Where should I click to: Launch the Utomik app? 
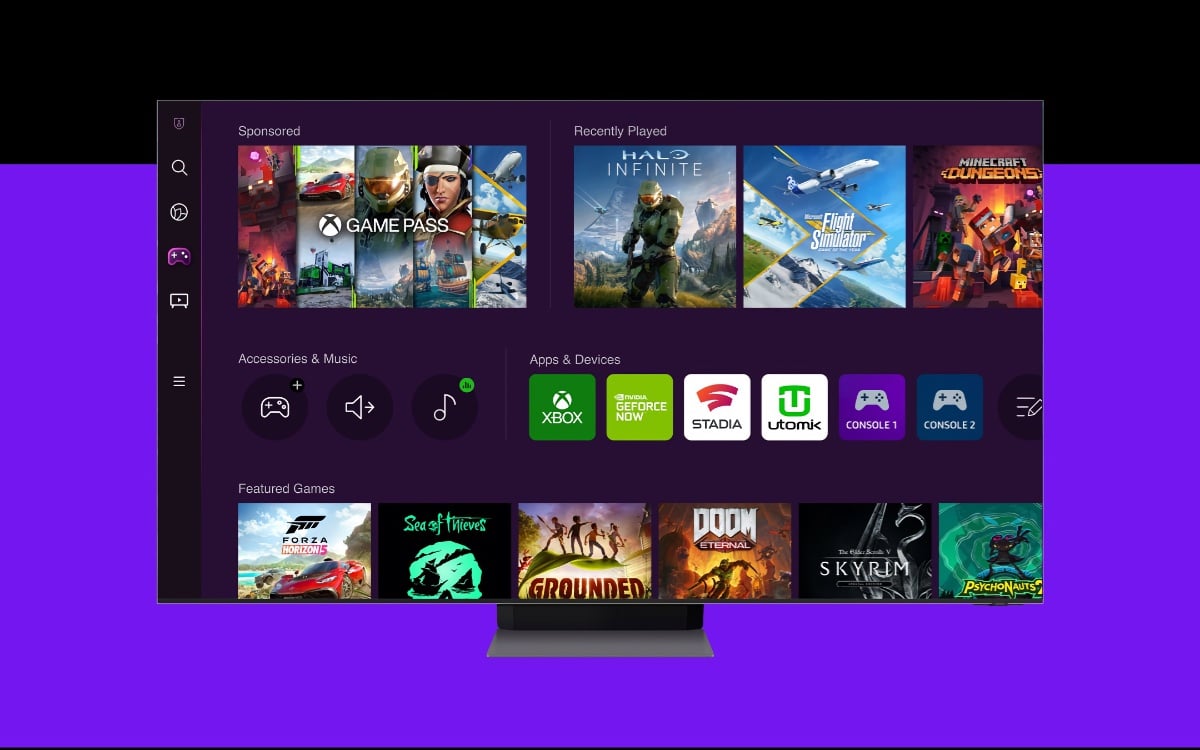(x=794, y=407)
